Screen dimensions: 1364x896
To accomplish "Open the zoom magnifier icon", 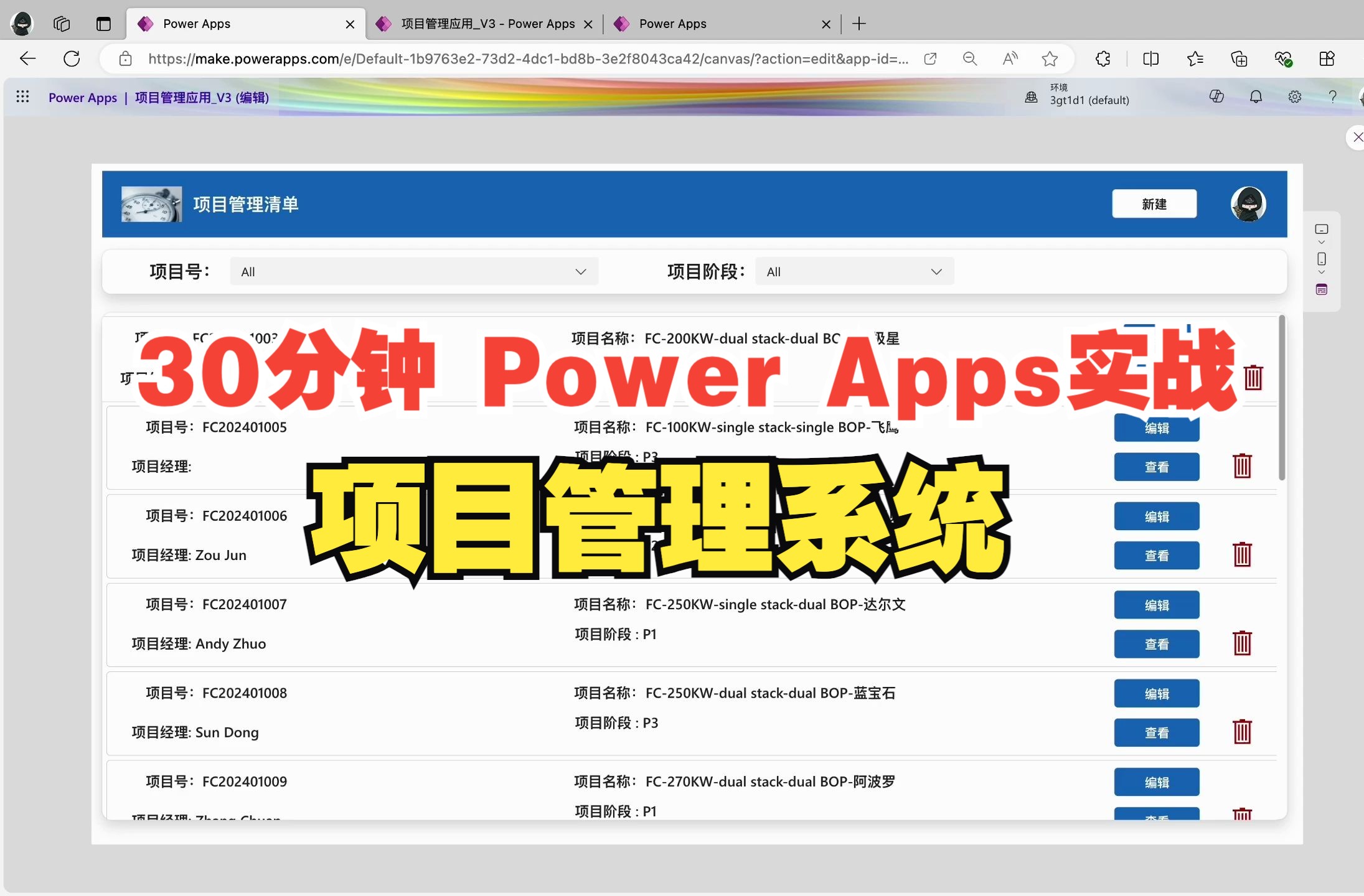I will (x=970, y=59).
